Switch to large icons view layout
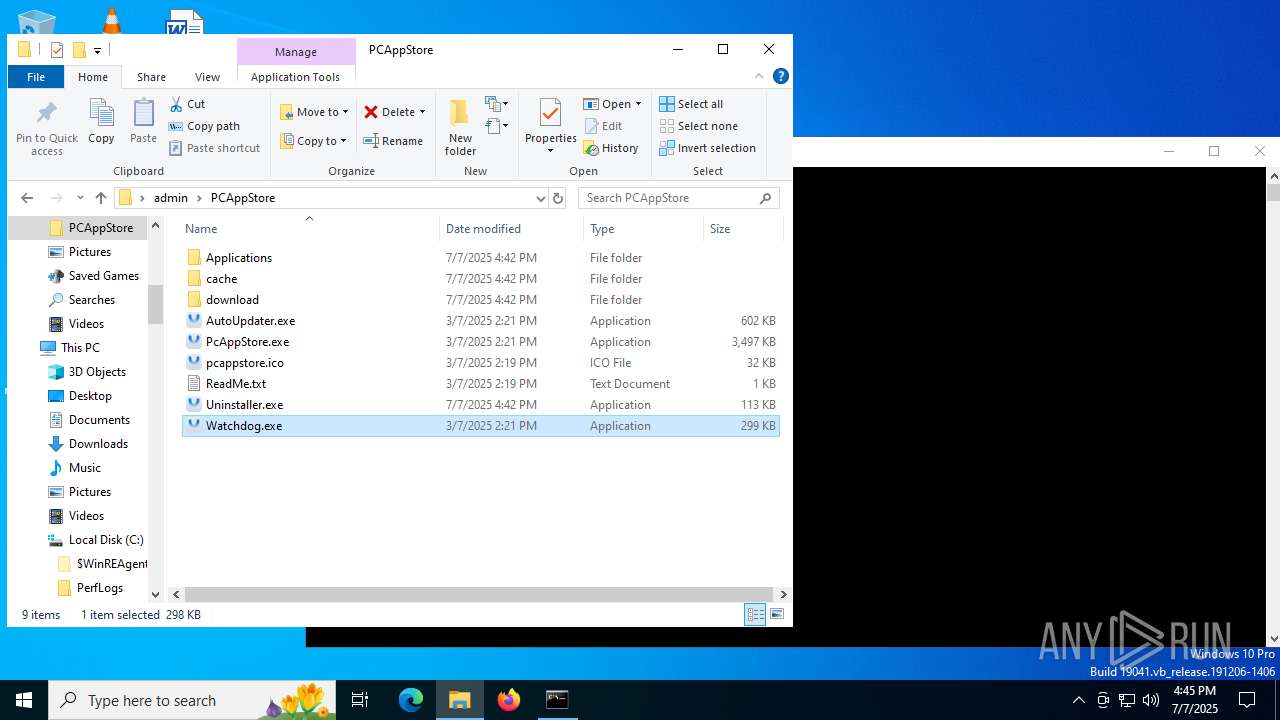Screen dimensions: 1280x720 coord(777,615)
